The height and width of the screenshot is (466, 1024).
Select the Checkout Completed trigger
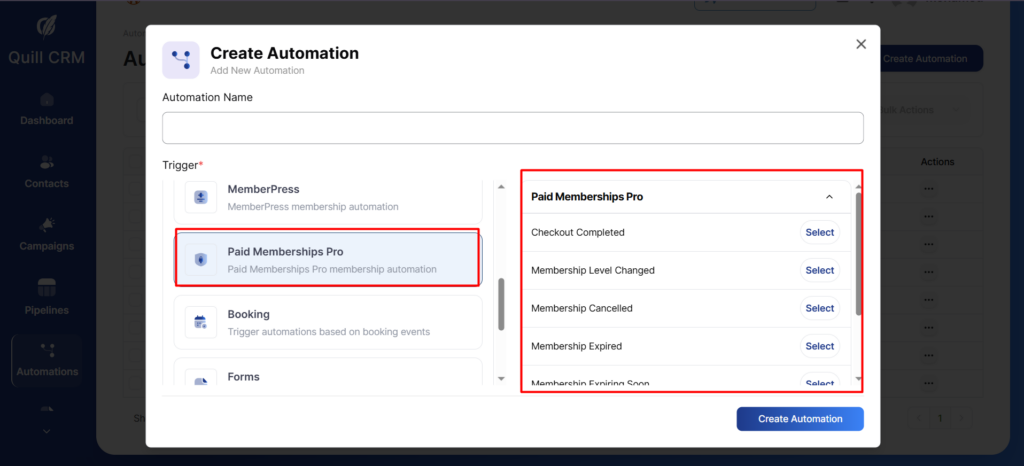[819, 233]
